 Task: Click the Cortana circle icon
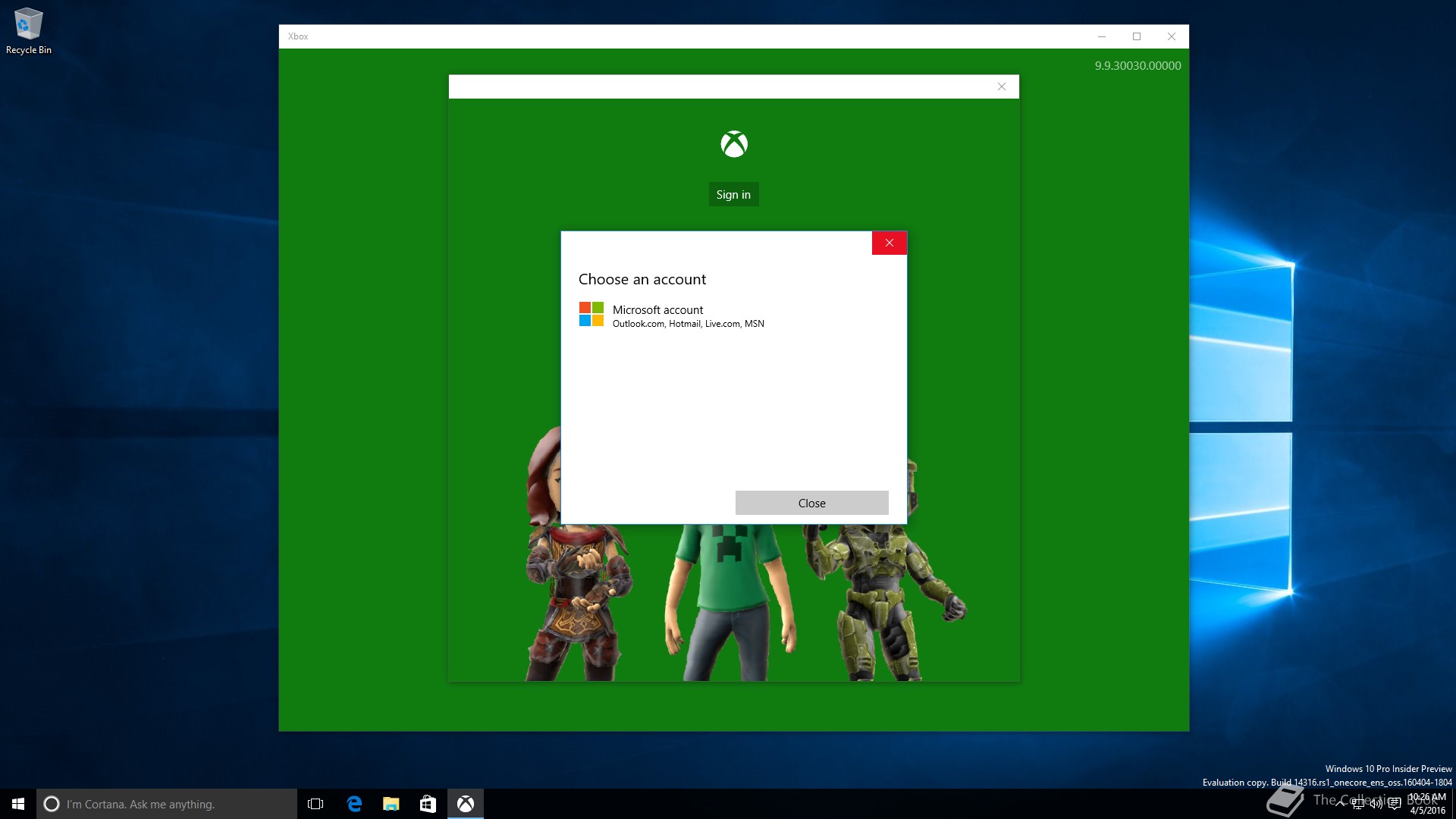point(52,804)
